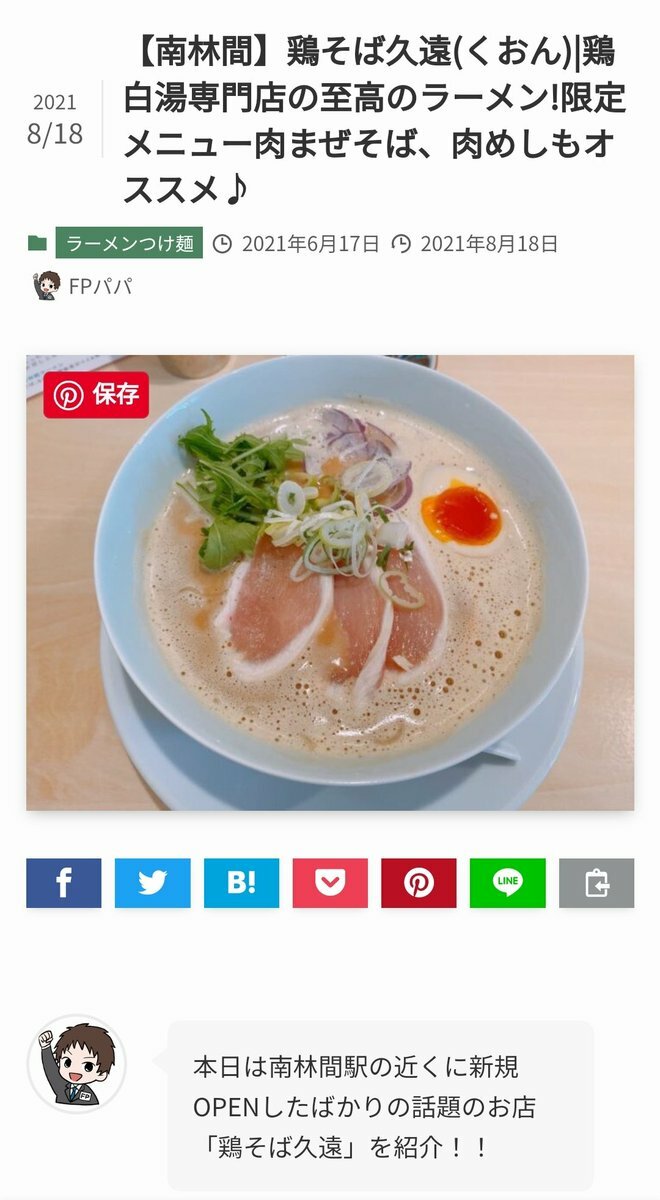Click the updated date 2021年8月18日
660x1200 pixels.
click(489, 243)
